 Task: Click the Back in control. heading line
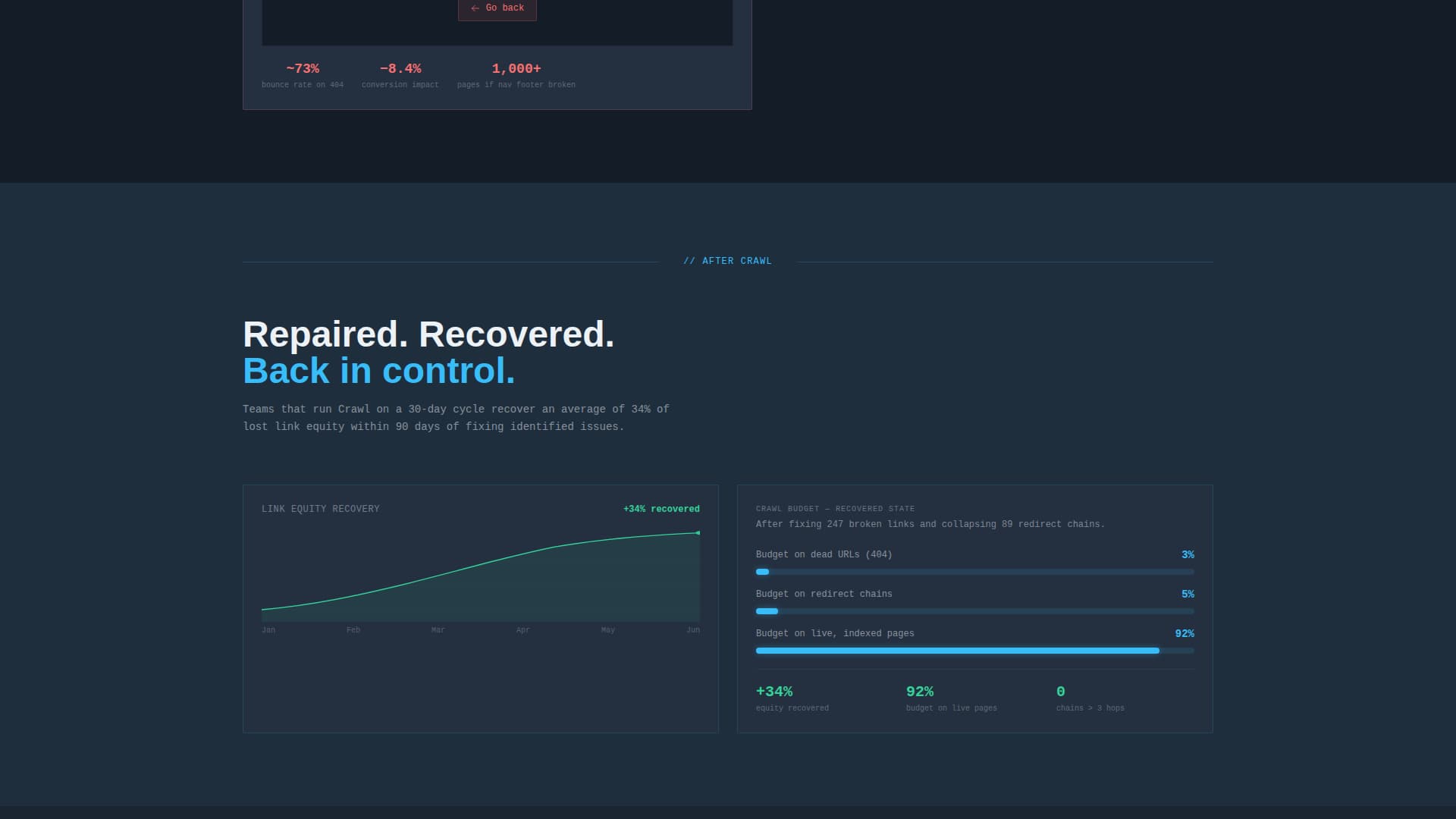(x=379, y=371)
